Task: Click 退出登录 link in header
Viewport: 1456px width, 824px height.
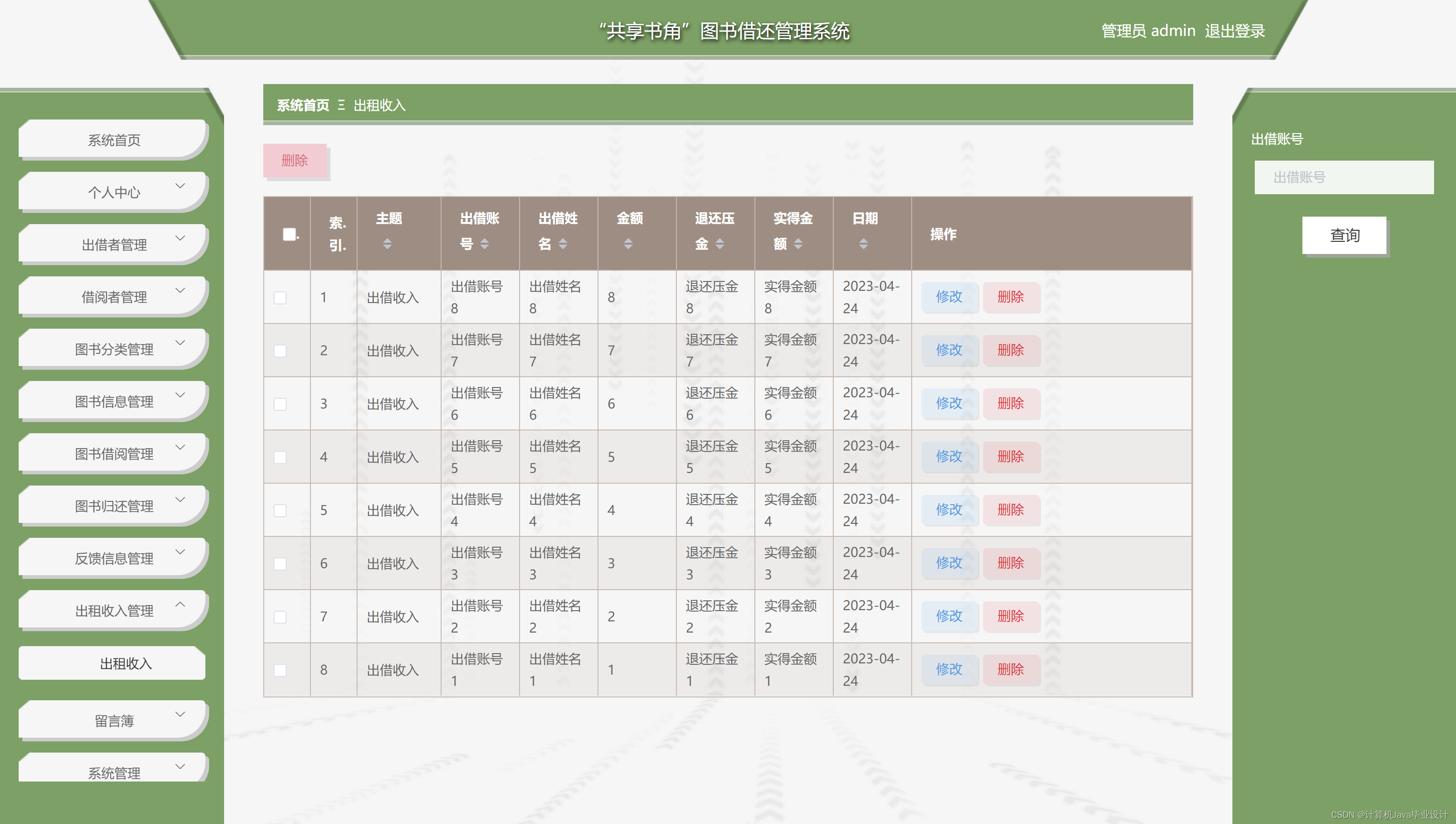Action: (1234, 31)
